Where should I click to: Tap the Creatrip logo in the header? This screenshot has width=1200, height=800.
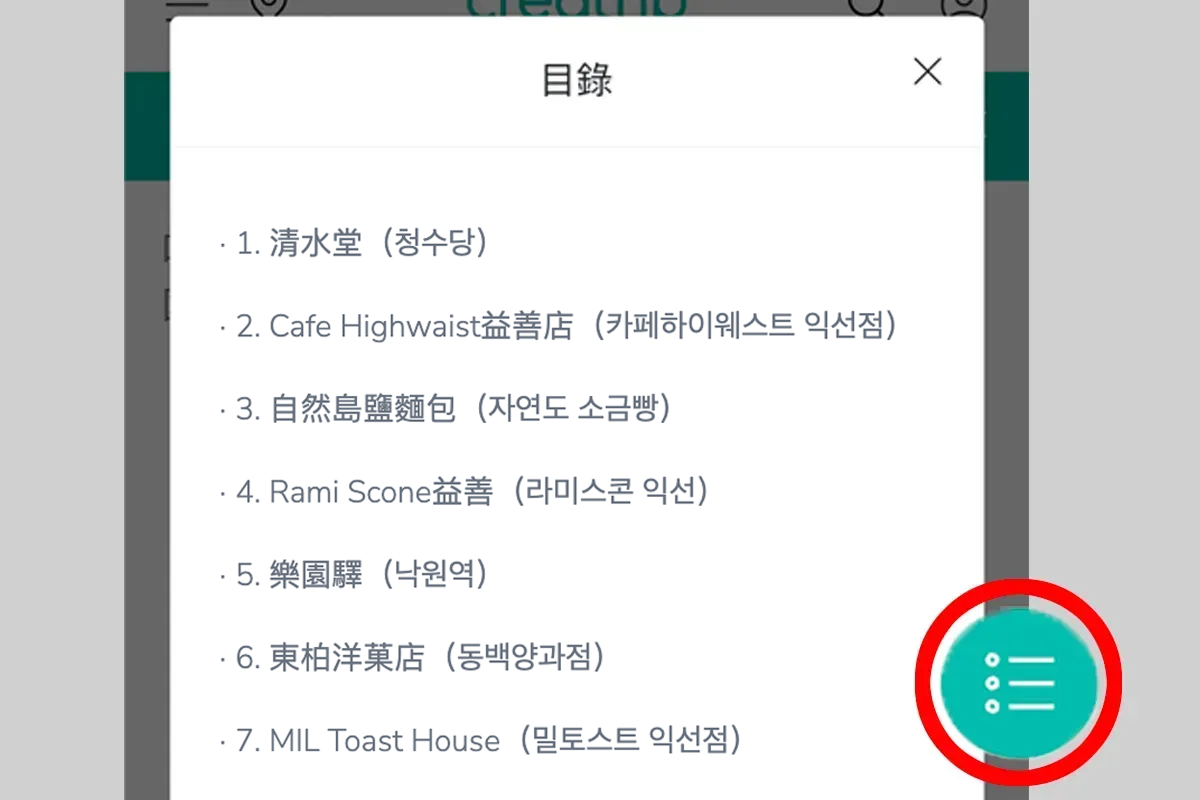pyautogui.click(x=577, y=6)
